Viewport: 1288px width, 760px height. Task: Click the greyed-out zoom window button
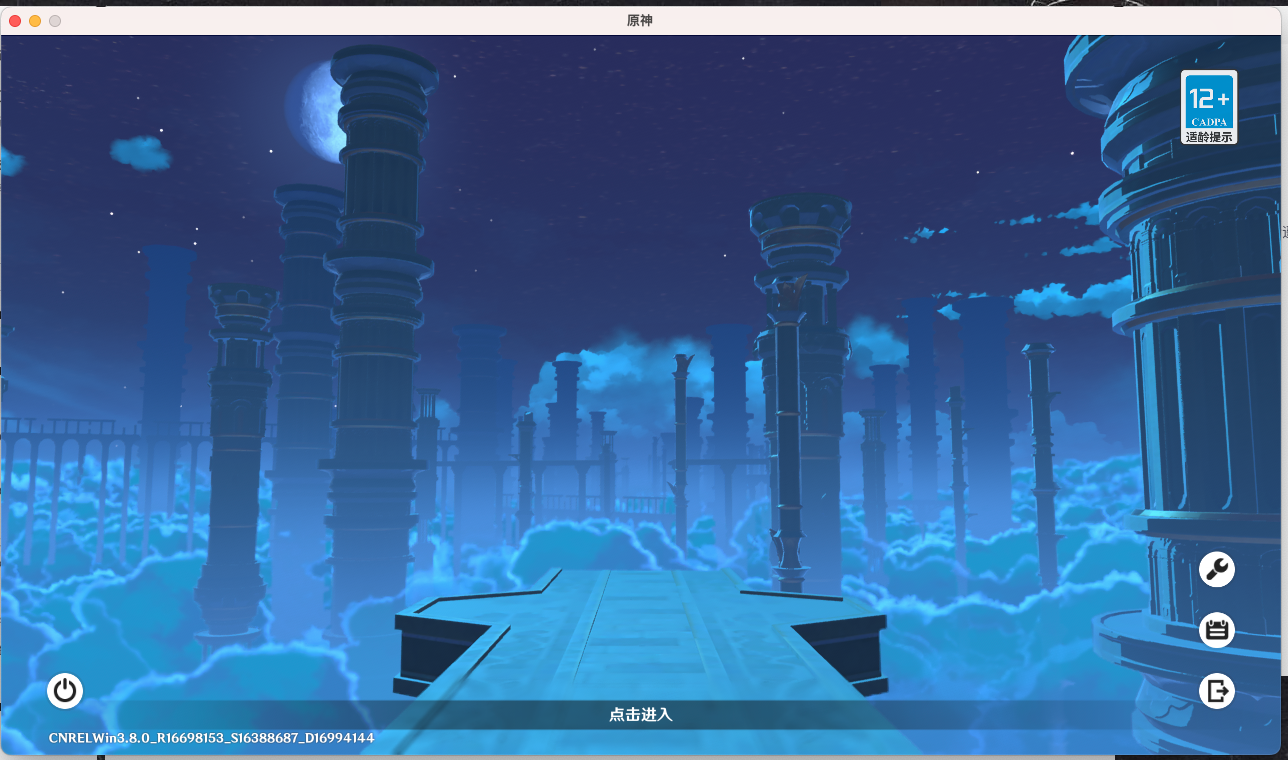pyautogui.click(x=55, y=21)
